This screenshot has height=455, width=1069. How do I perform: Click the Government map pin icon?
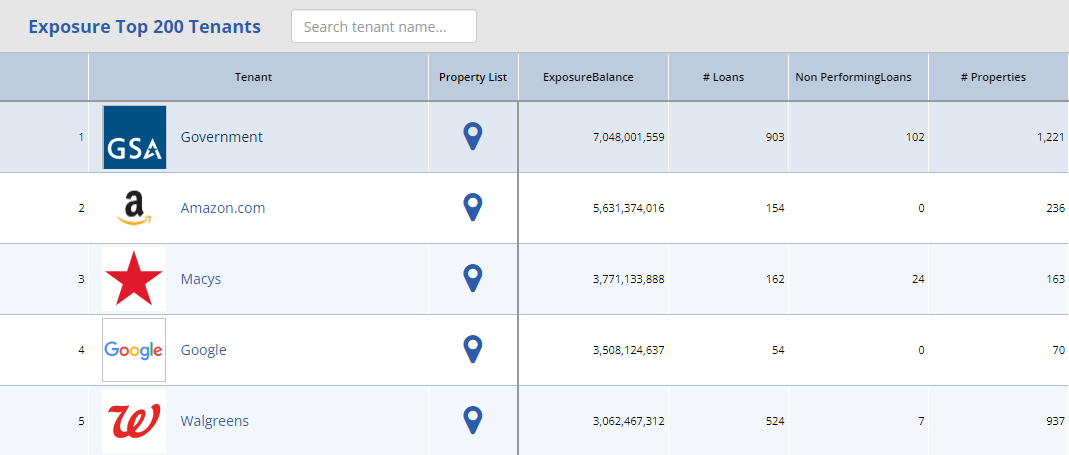click(x=473, y=136)
